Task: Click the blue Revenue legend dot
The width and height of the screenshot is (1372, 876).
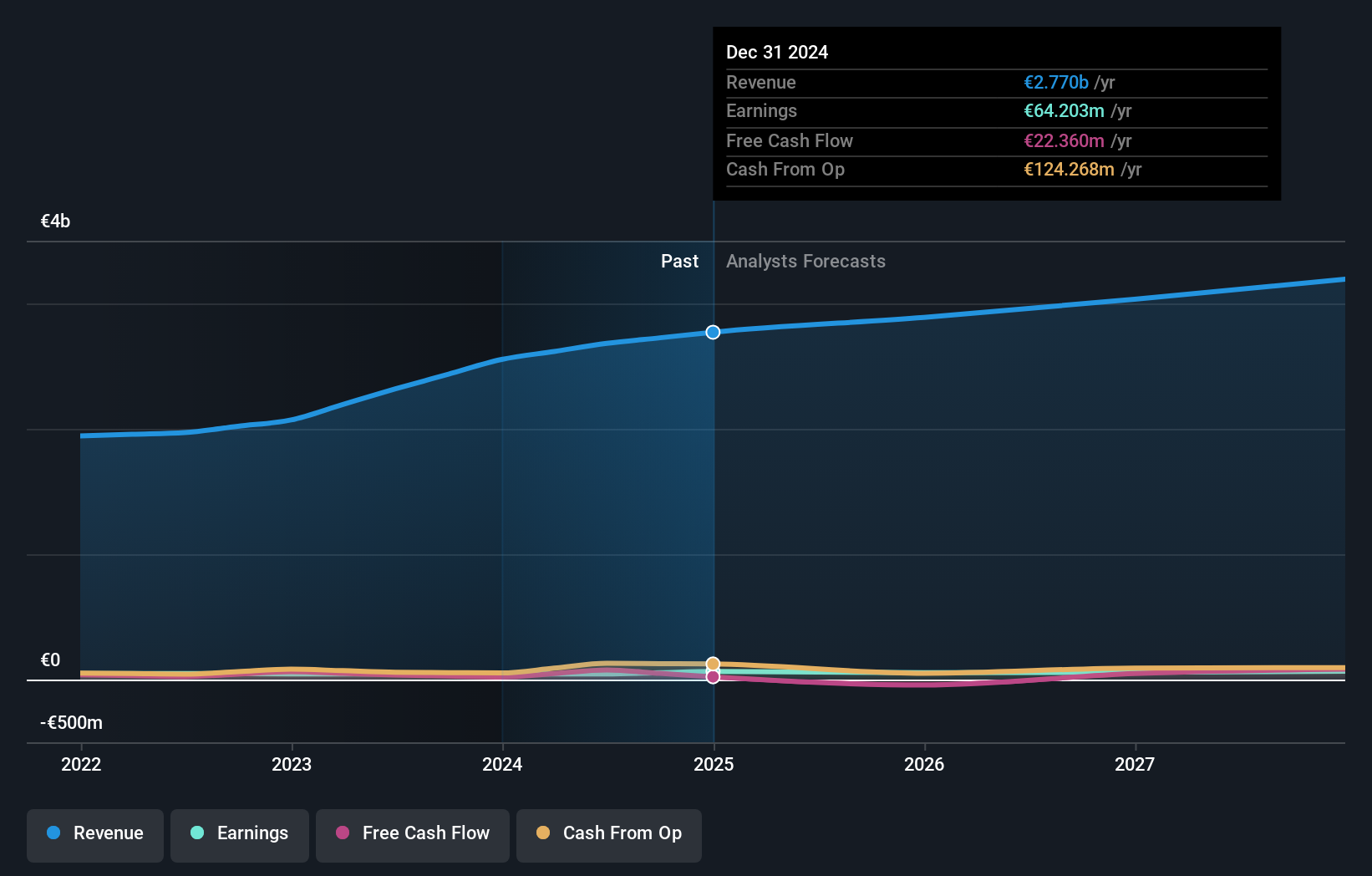Action: pos(53,833)
